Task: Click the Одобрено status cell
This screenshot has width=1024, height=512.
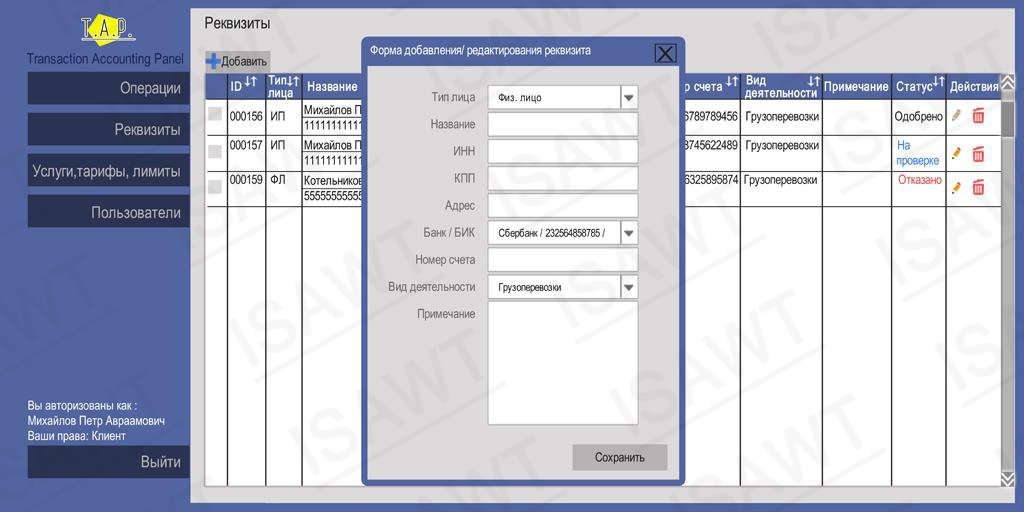Action: pyautogui.click(x=919, y=117)
